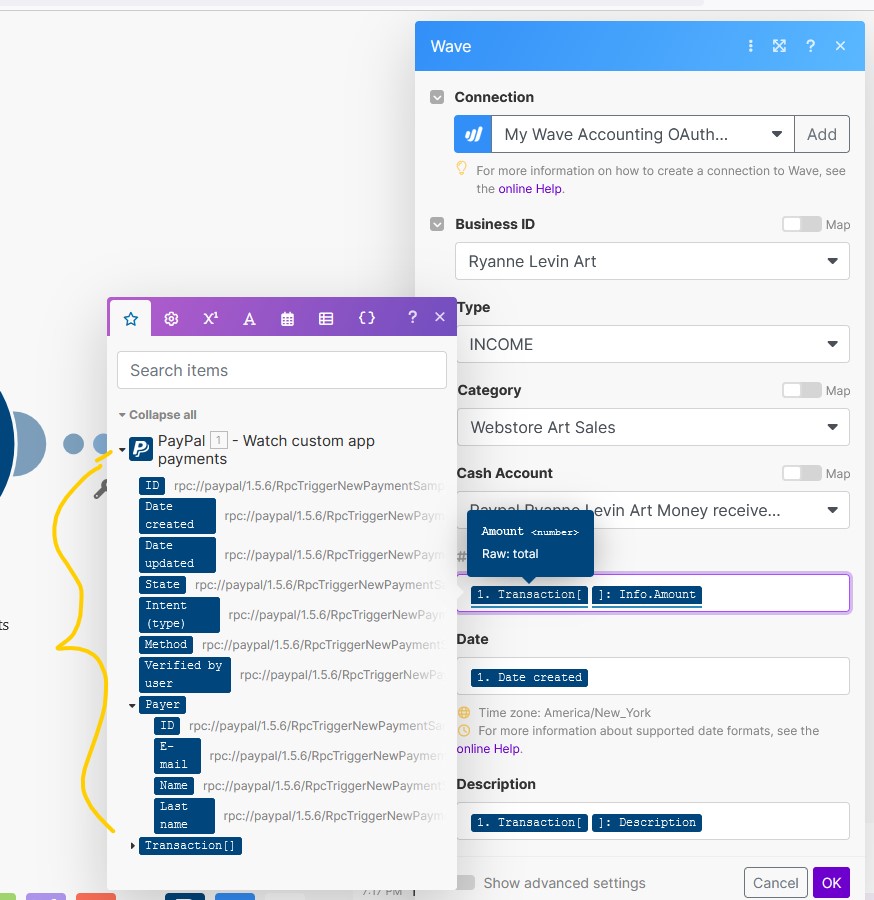The width and height of the screenshot is (874, 900).
Task: Select the top-level ID item pill
Action: click(152, 486)
